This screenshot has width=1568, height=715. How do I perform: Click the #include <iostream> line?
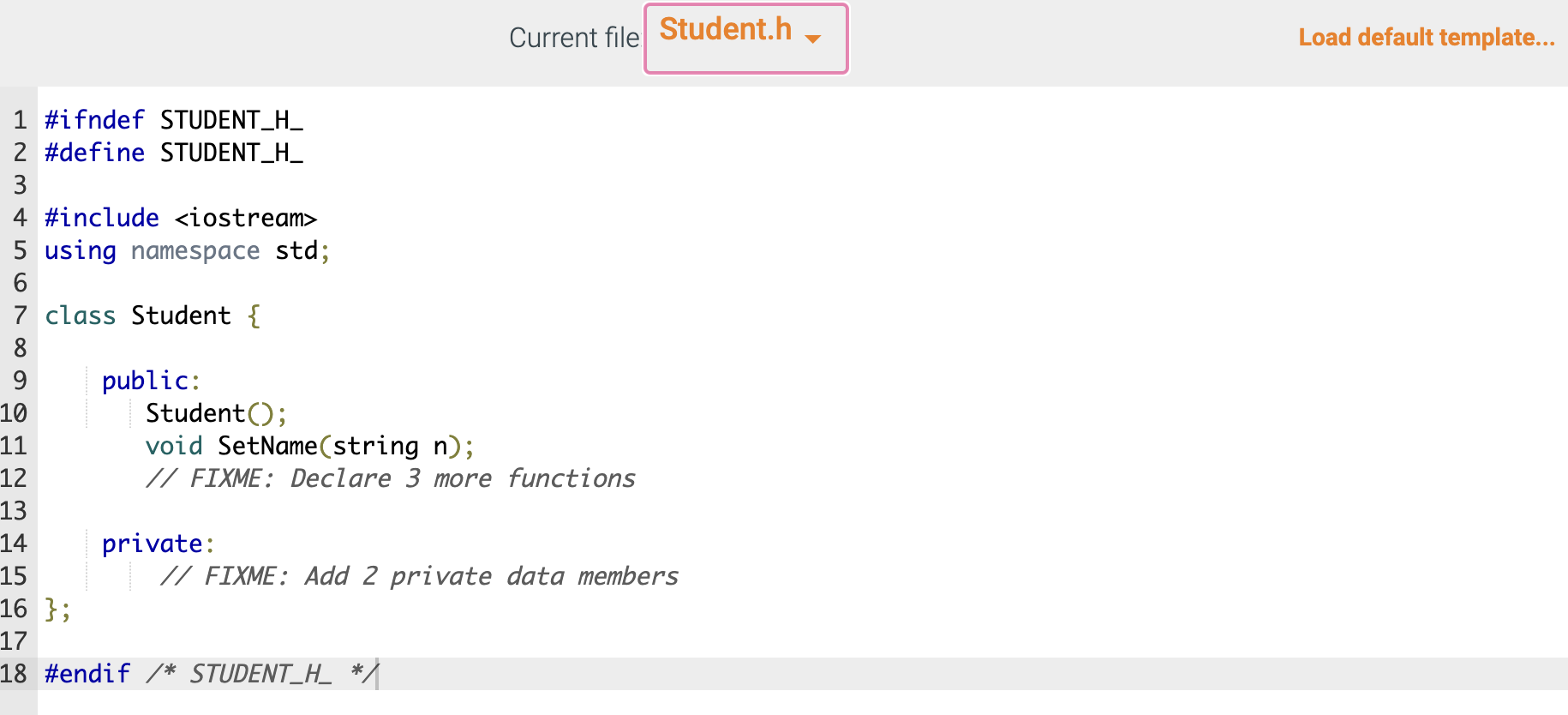pyautogui.click(x=181, y=218)
